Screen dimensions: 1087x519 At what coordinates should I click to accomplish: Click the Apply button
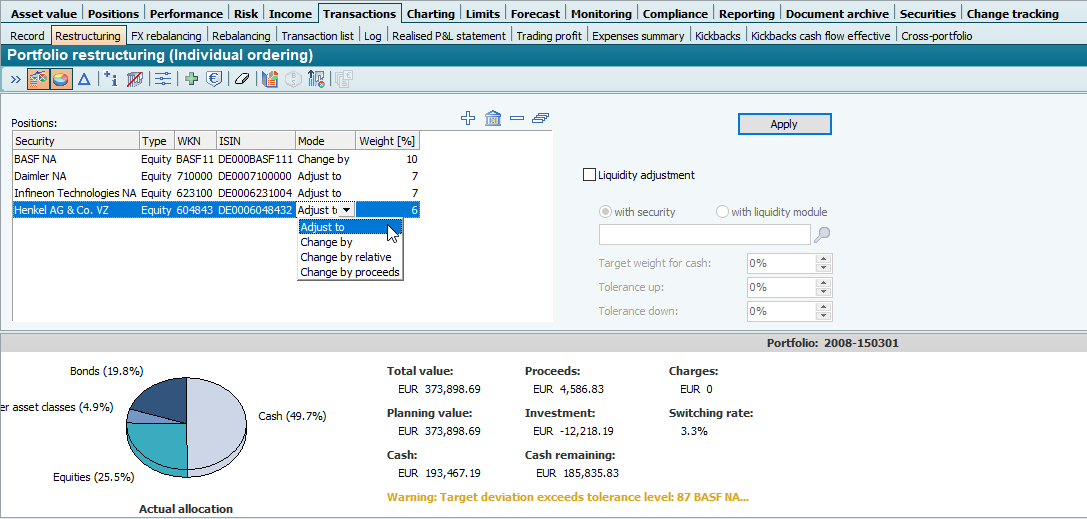784,124
